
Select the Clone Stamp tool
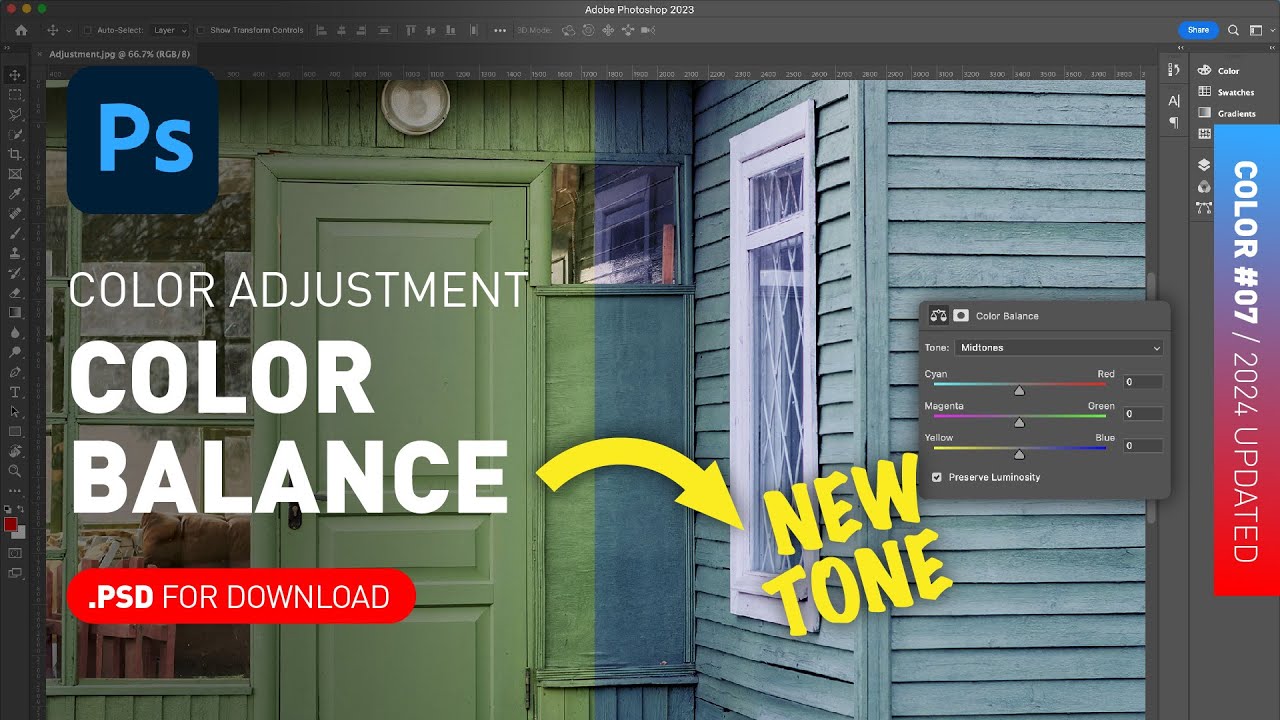pos(15,253)
